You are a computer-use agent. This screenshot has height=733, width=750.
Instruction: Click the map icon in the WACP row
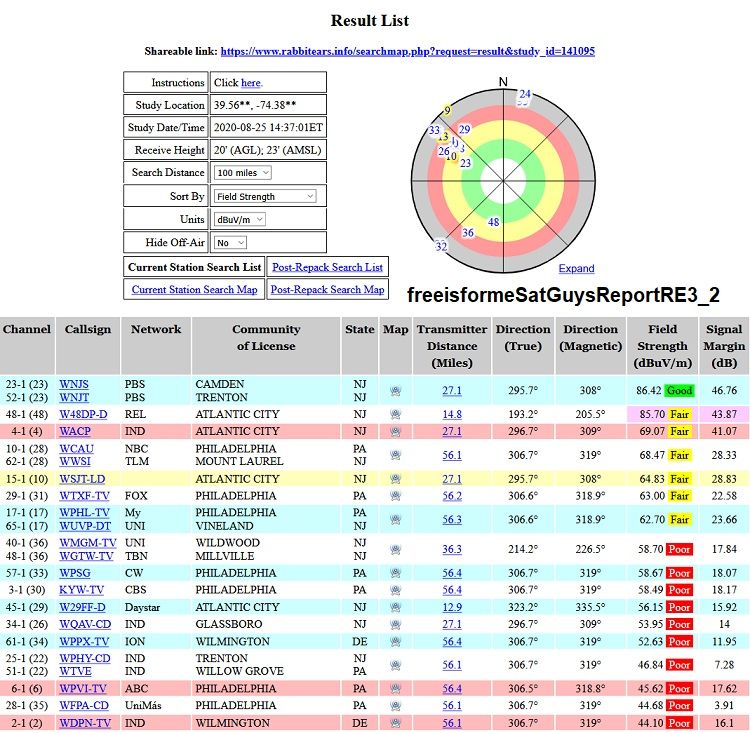[395, 431]
